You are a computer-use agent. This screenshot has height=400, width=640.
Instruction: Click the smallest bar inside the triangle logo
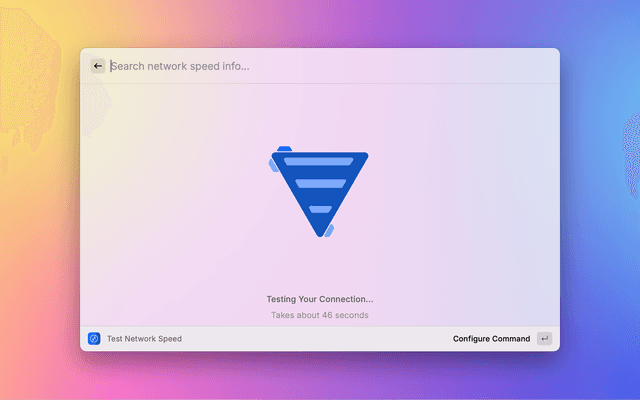click(x=320, y=209)
